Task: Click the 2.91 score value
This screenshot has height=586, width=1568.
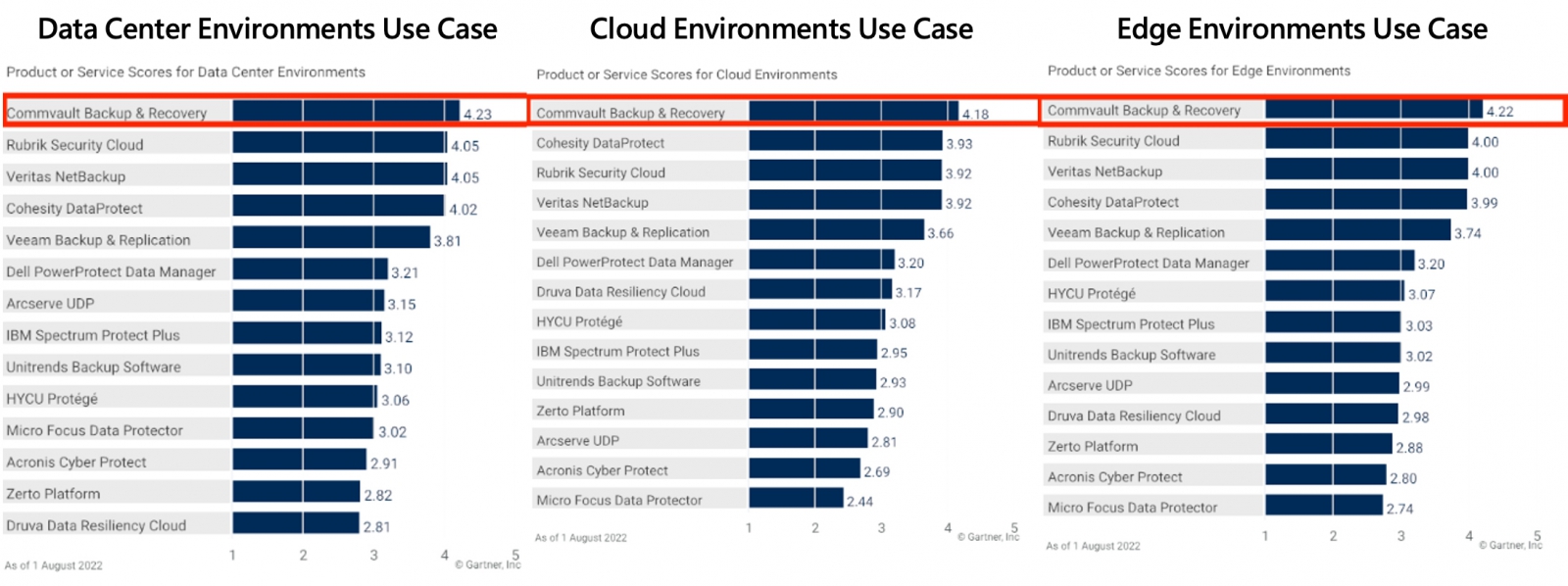Action: pos(384,464)
